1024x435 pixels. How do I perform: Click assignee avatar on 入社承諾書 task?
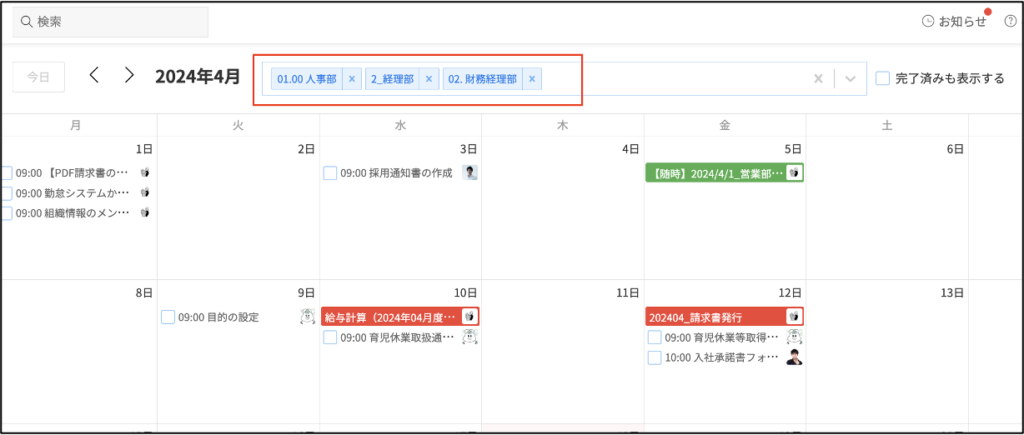click(x=794, y=357)
